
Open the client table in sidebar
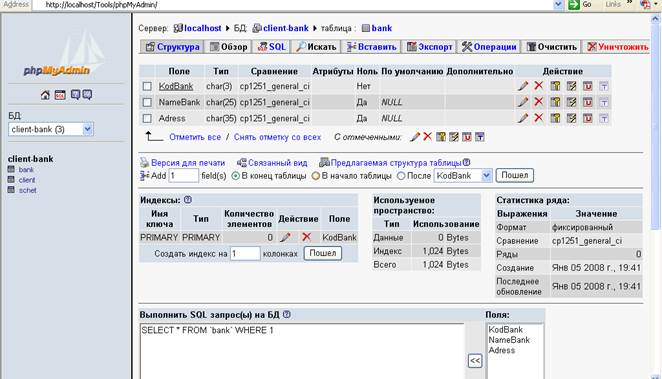point(27,180)
